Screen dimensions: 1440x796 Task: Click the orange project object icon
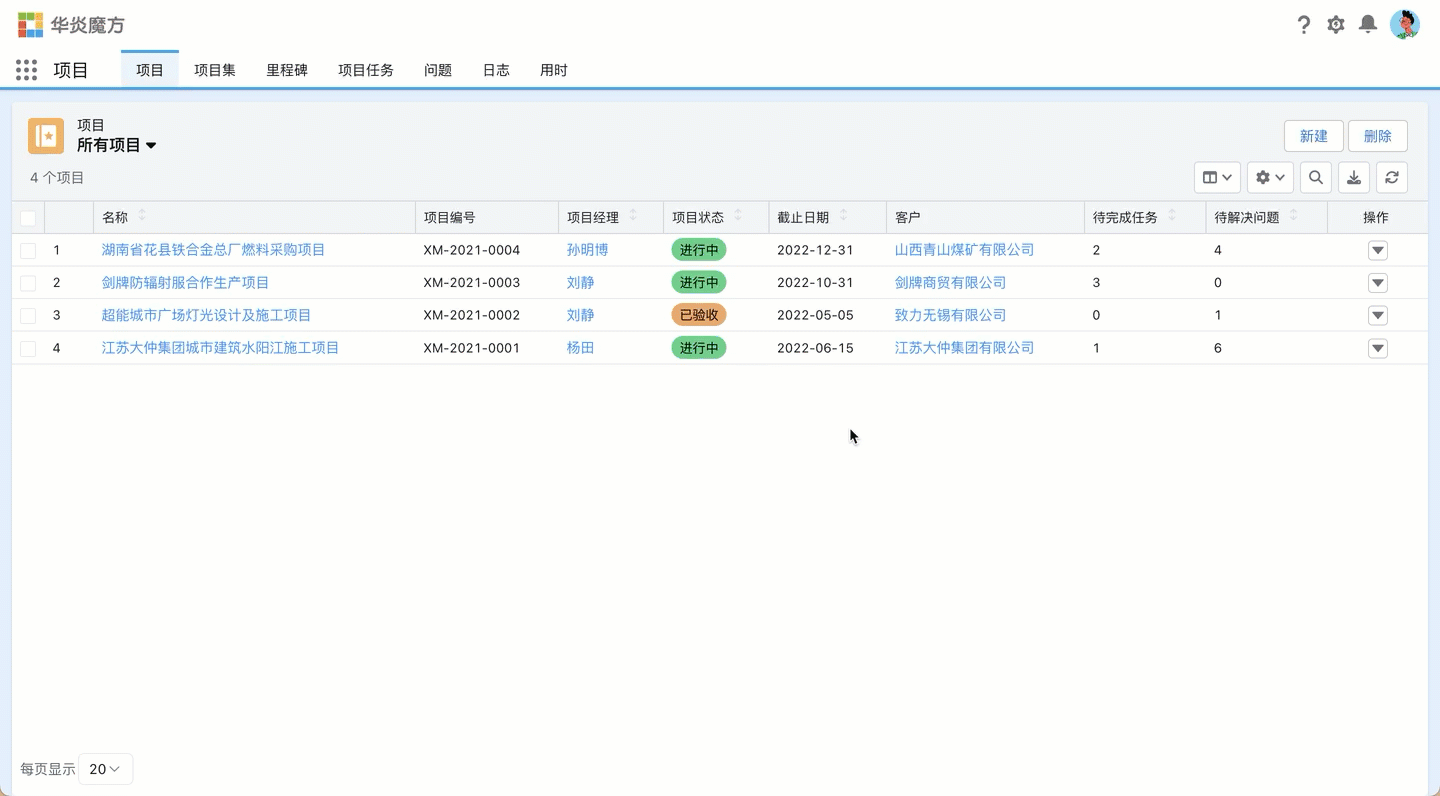[46, 136]
